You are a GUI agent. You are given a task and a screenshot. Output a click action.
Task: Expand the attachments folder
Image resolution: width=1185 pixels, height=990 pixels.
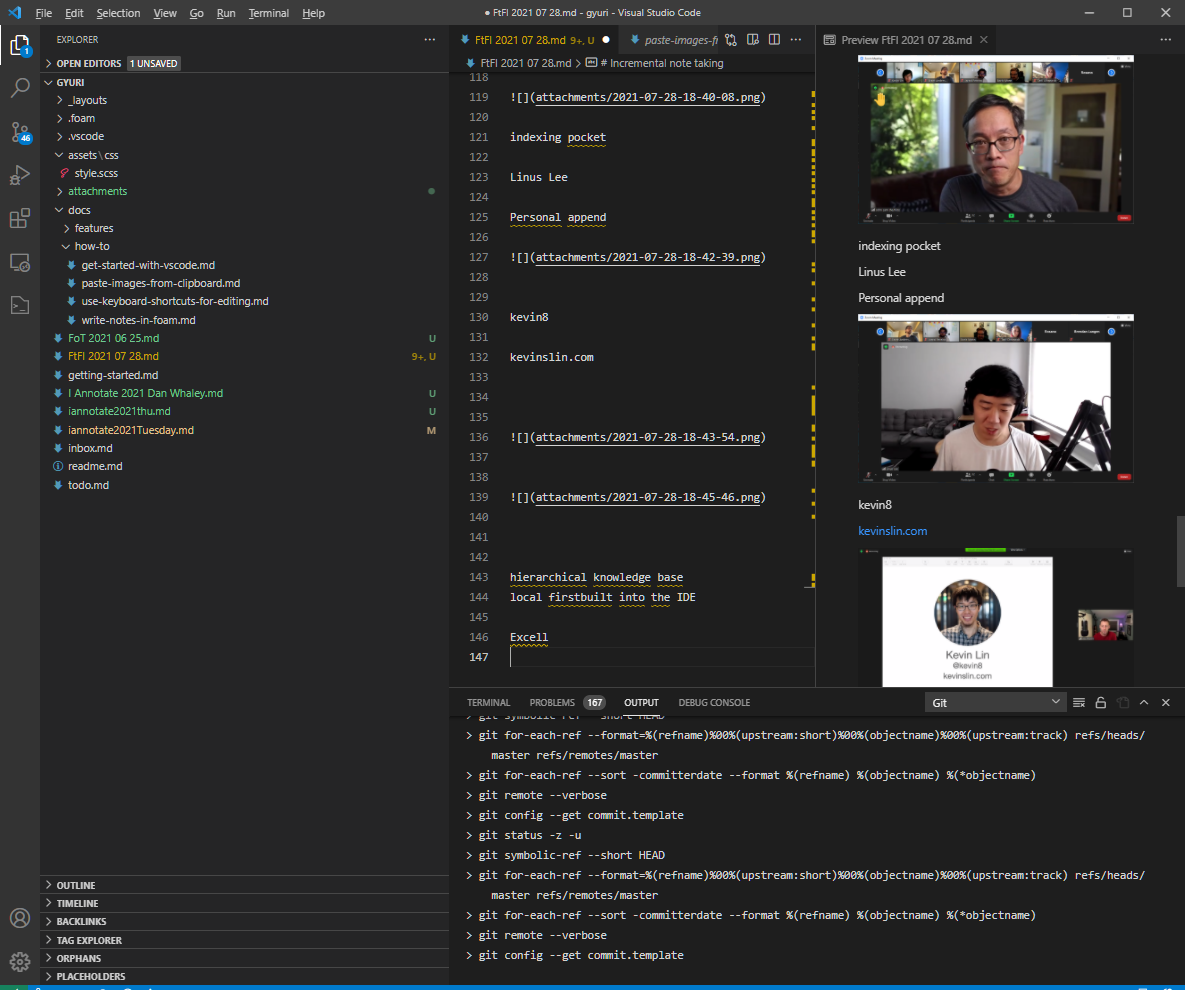[x=97, y=191]
